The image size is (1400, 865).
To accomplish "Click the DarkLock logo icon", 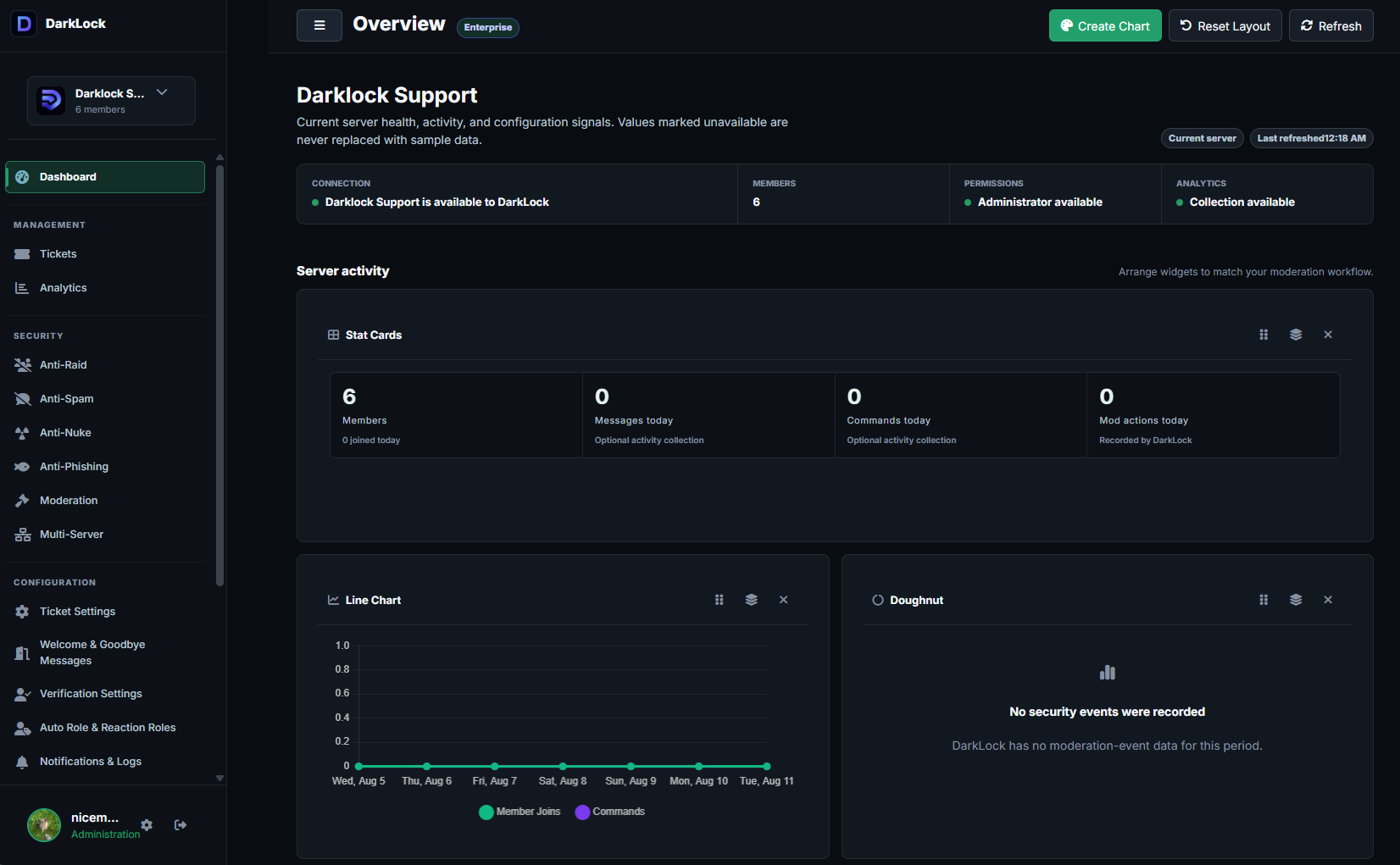I will coord(25,24).
